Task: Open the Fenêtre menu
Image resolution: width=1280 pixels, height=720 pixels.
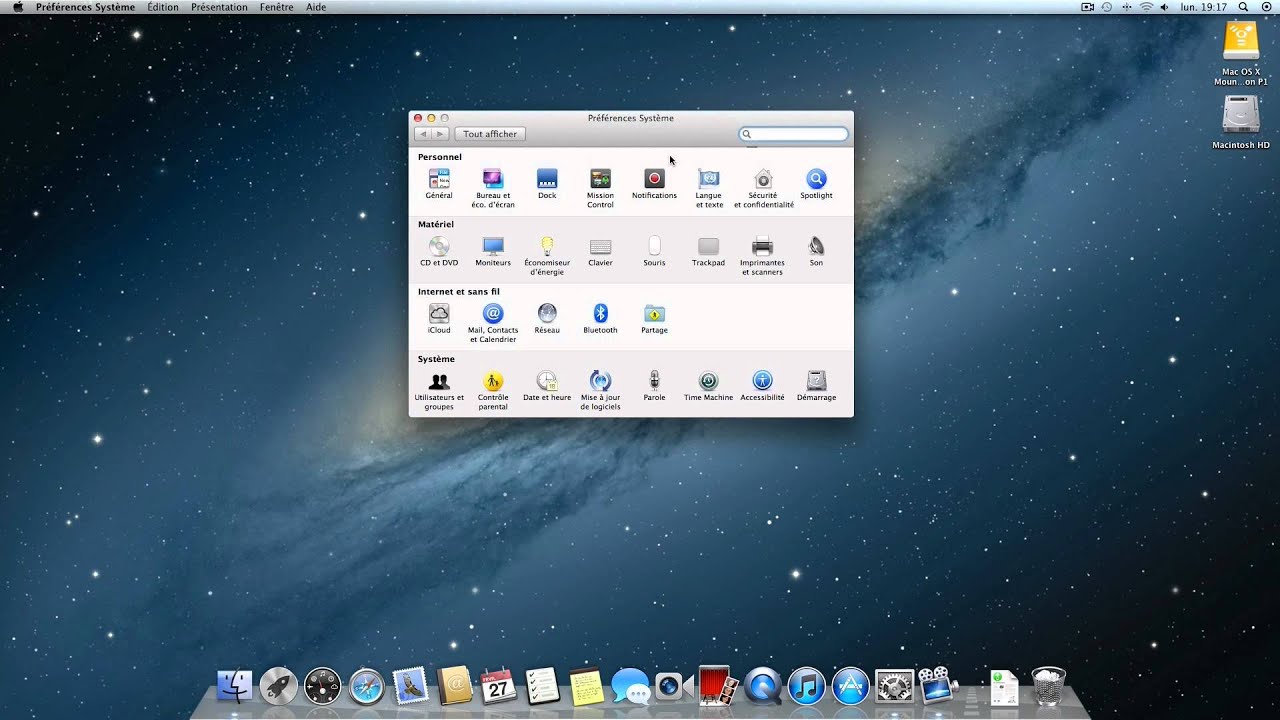Action: point(276,7)
